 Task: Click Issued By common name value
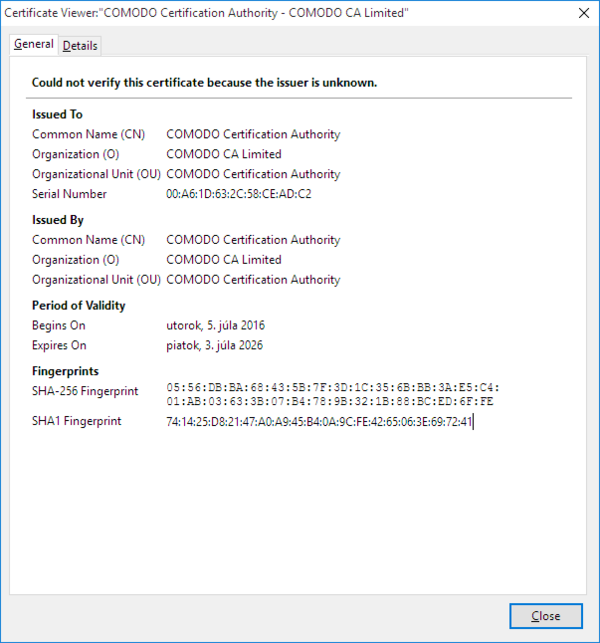click(253, 240)
